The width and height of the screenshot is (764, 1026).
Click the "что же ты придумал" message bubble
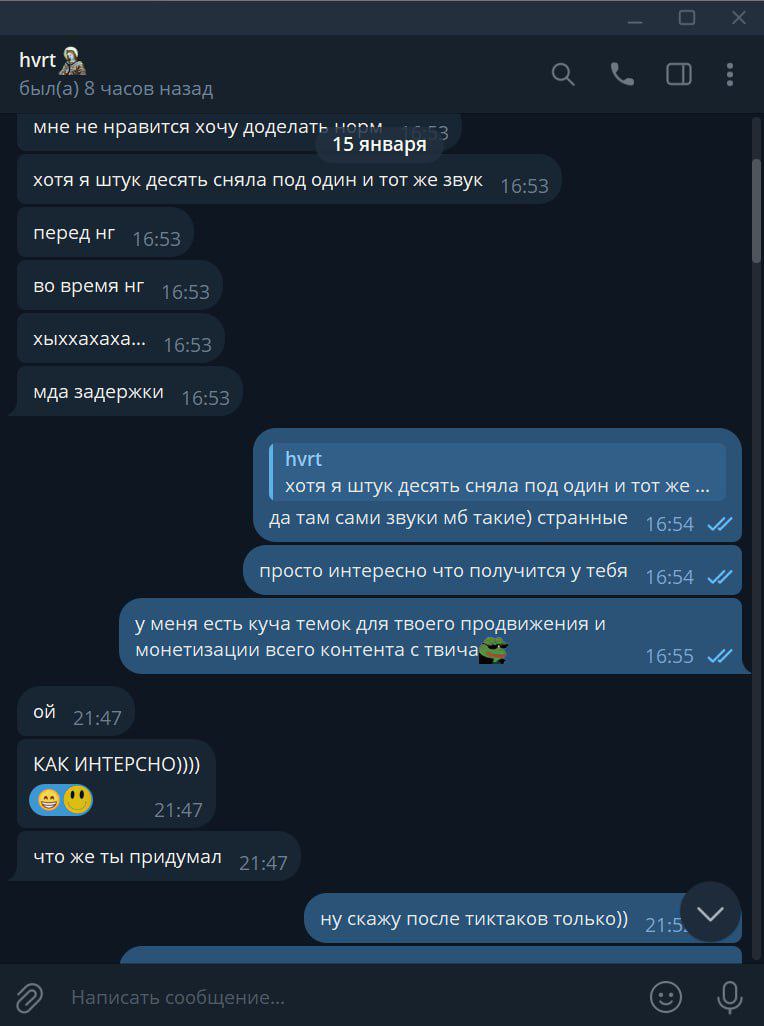(x=158, y=857)
